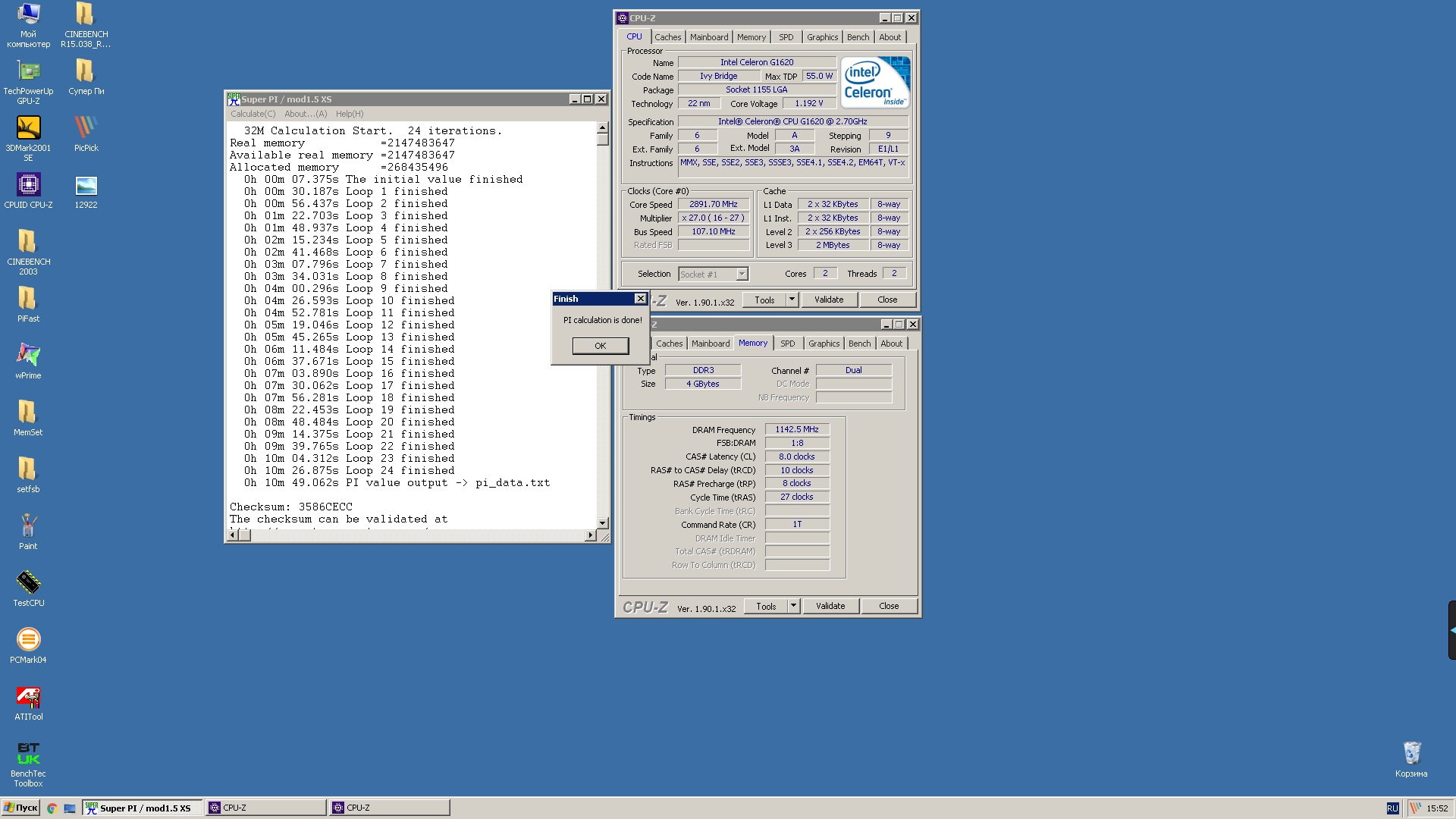Select About tab in top CPU-Z window
Image resolution: width=1456 pixels, height=819 pixels.
[x=890, y=37]
